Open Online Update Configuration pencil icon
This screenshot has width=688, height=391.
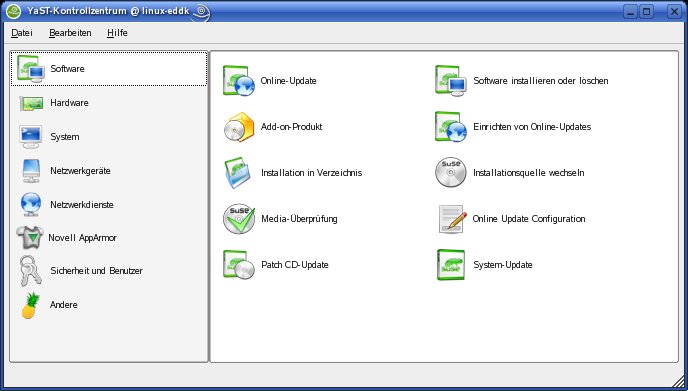[452, 219]
